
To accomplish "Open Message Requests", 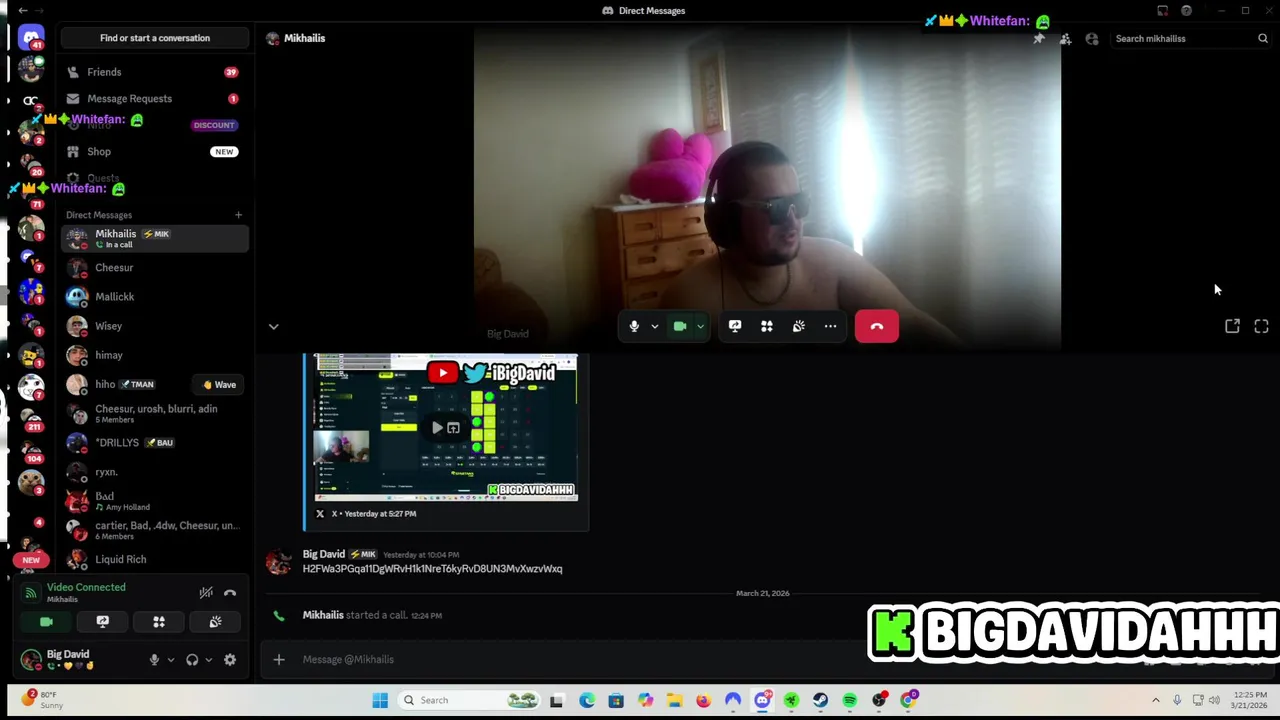I will pos(155,98).
